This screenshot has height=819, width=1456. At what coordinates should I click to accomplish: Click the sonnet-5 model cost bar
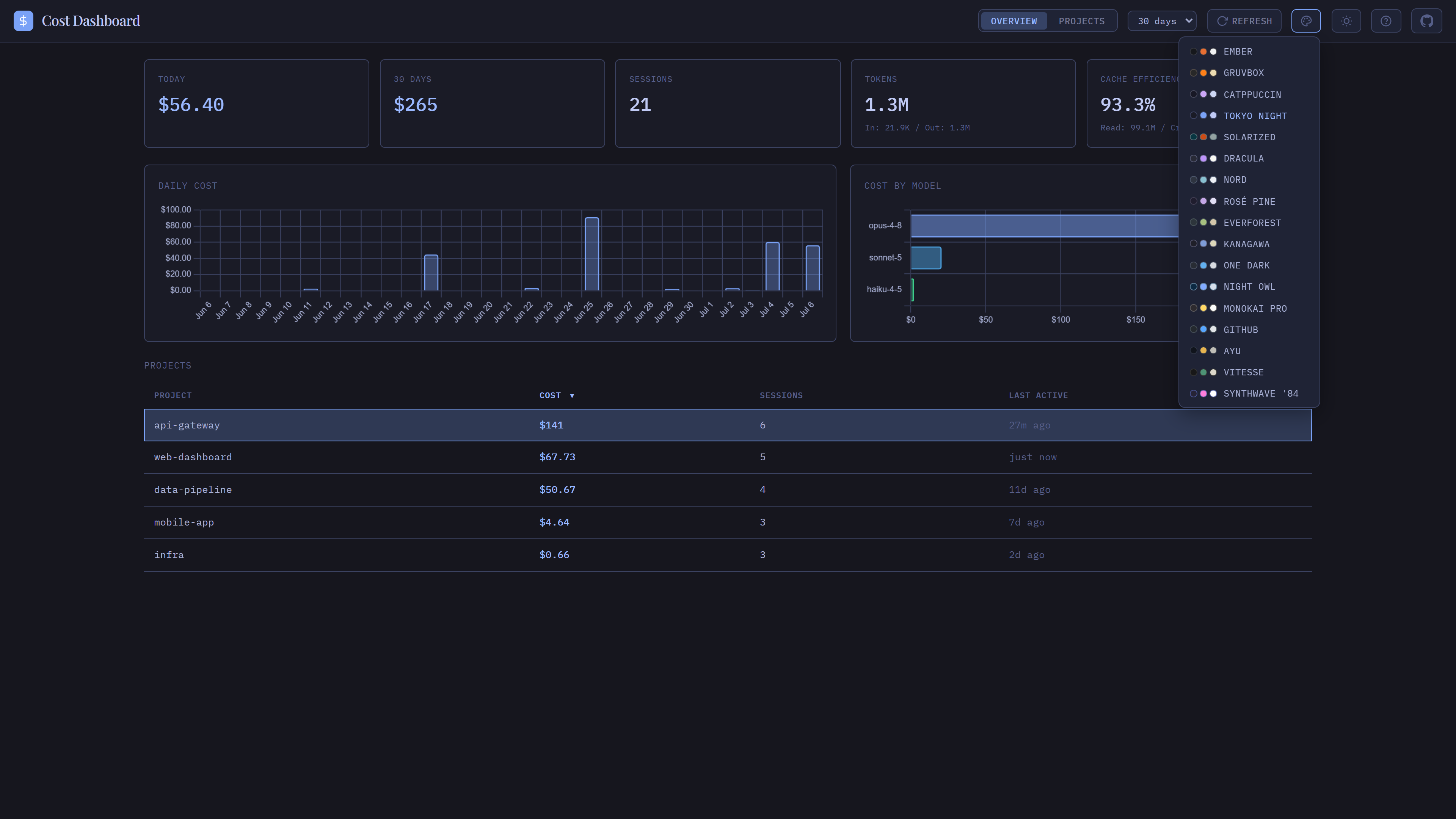tap(926, 258)
